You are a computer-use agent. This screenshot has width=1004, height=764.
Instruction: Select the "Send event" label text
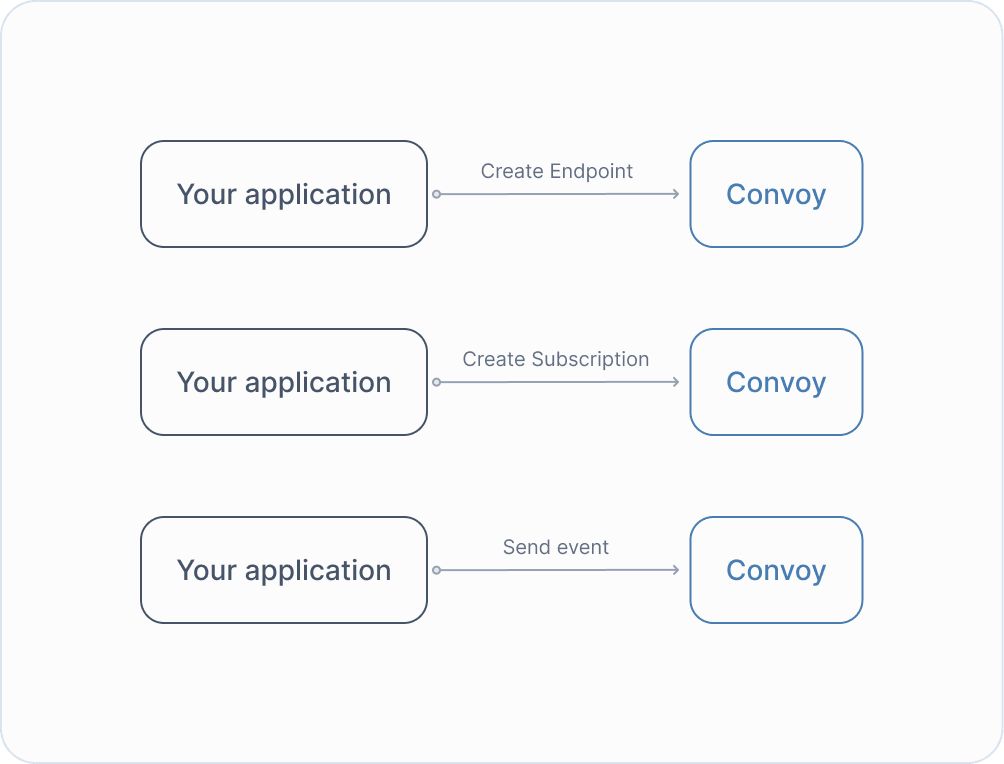pyautogui.click(x=556, y=547)
